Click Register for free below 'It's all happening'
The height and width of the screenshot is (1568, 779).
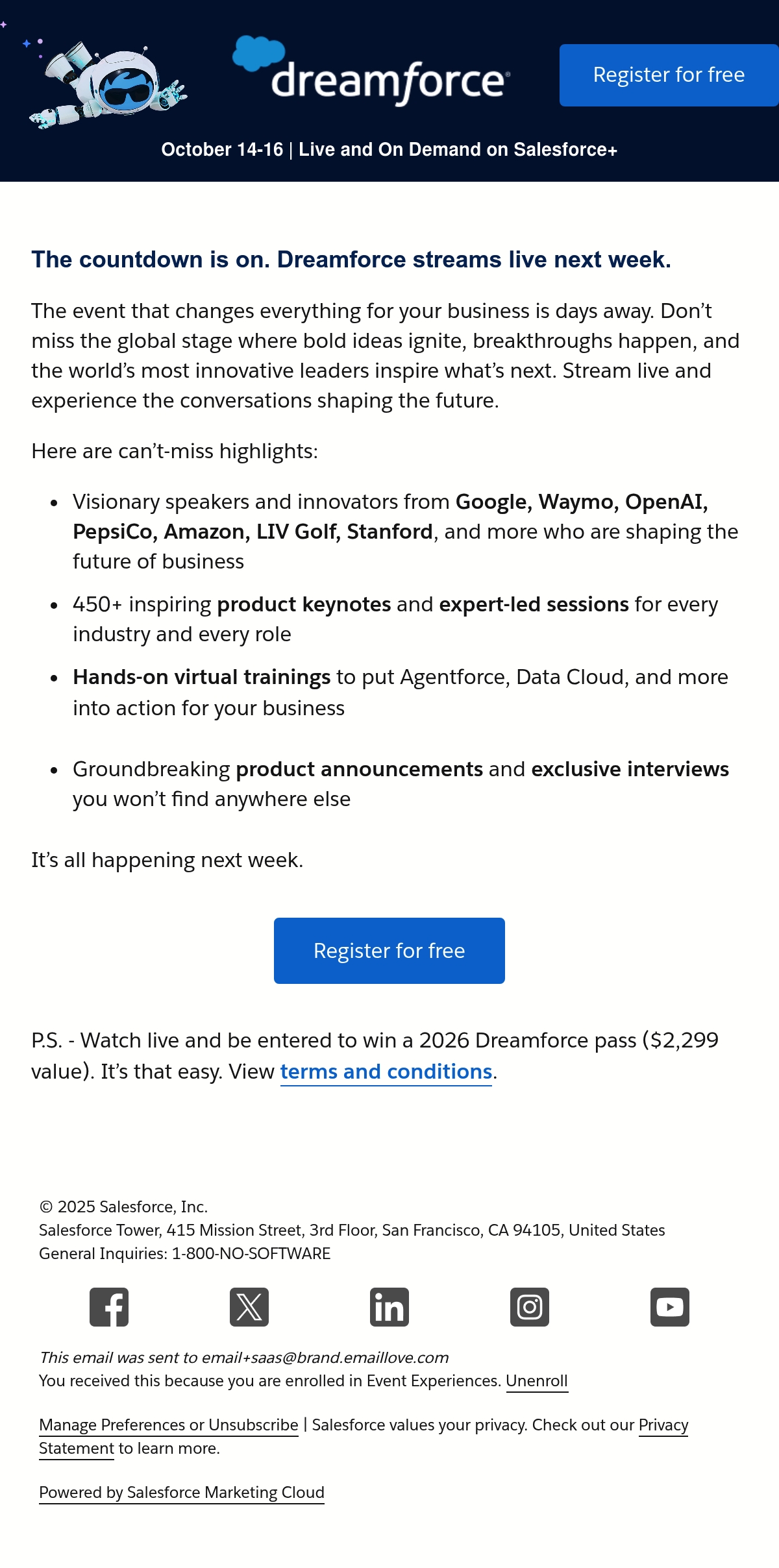pyautogui.click(x=389, y=951)
